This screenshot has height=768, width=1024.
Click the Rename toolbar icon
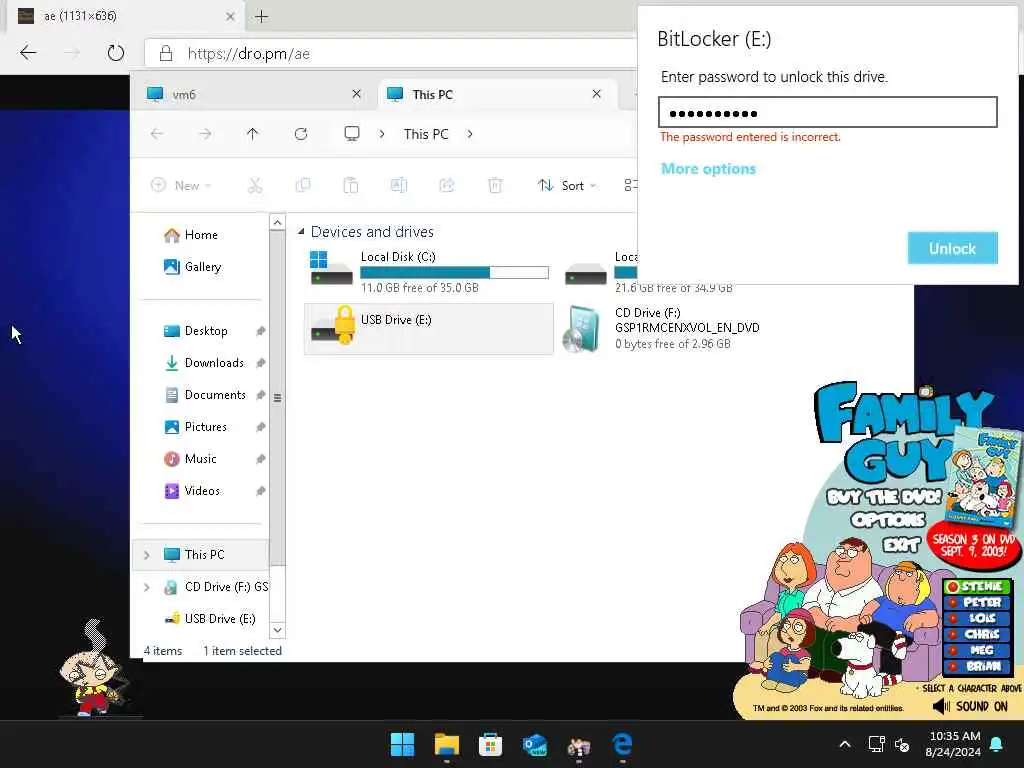pyautogui.click(x=398, y=185)
